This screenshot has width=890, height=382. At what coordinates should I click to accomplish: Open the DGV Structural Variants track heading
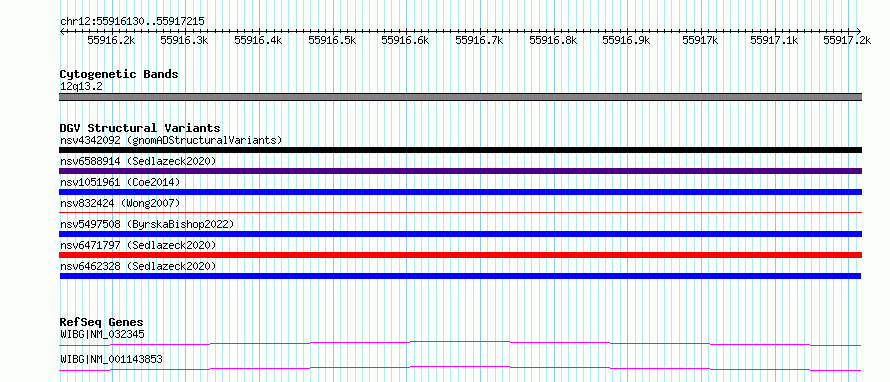(x=140, y=128)
